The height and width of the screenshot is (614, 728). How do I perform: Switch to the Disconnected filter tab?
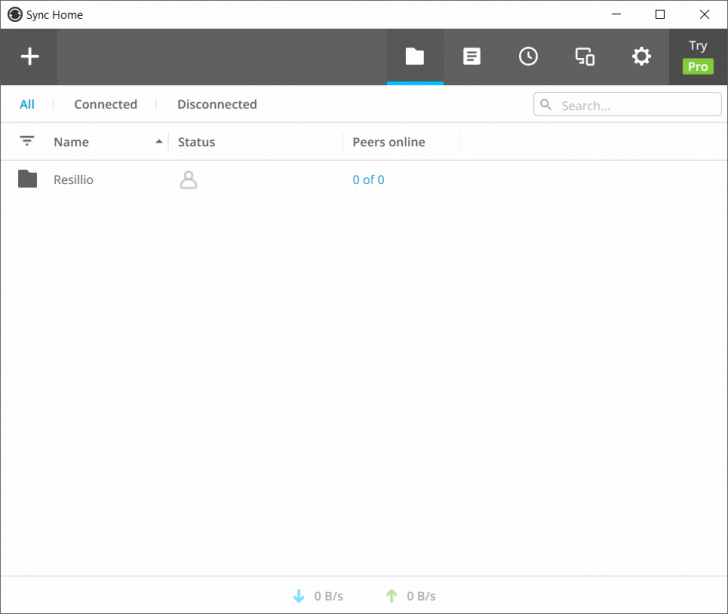217,105
